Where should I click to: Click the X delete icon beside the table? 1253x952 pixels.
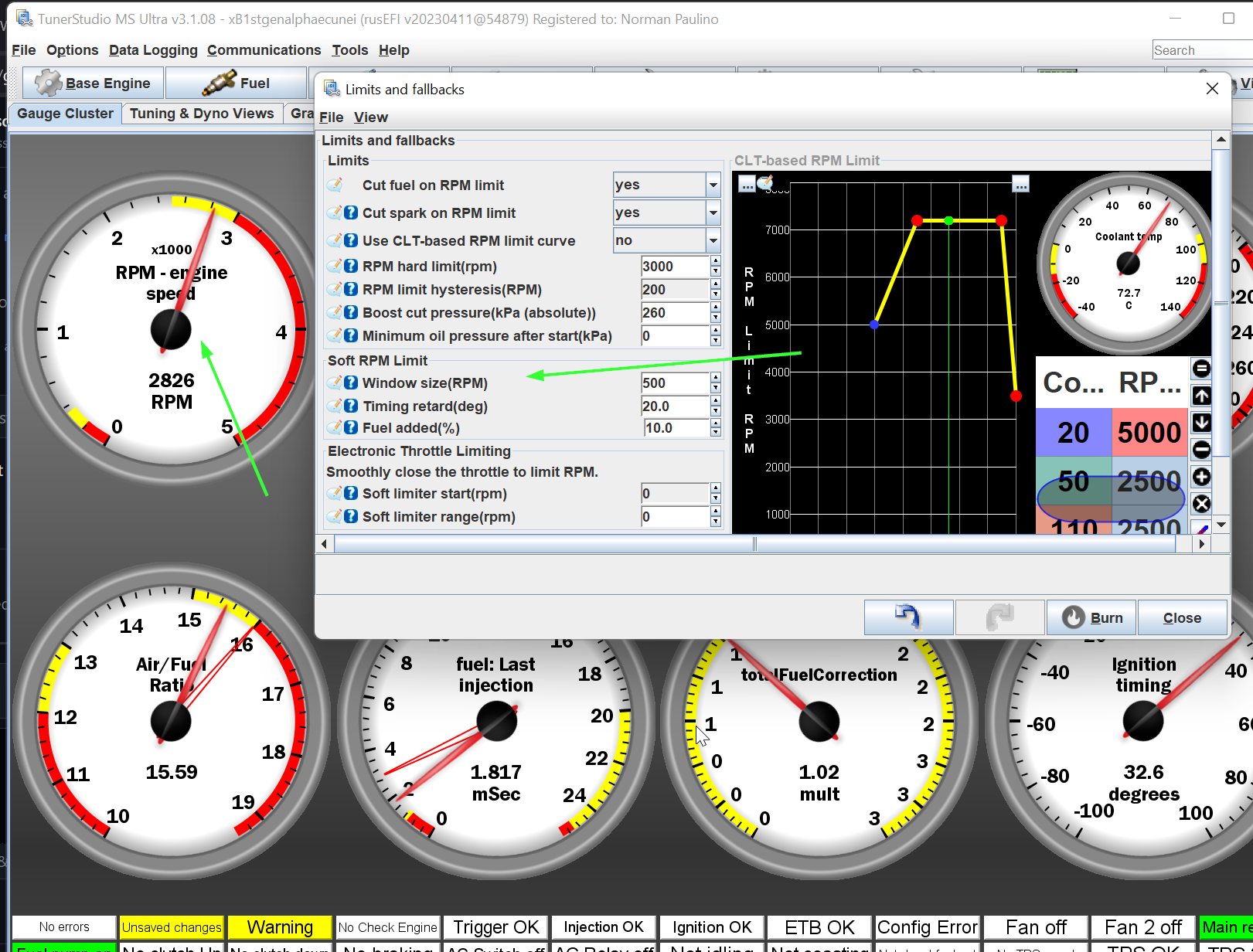(x=1201, y=504)
